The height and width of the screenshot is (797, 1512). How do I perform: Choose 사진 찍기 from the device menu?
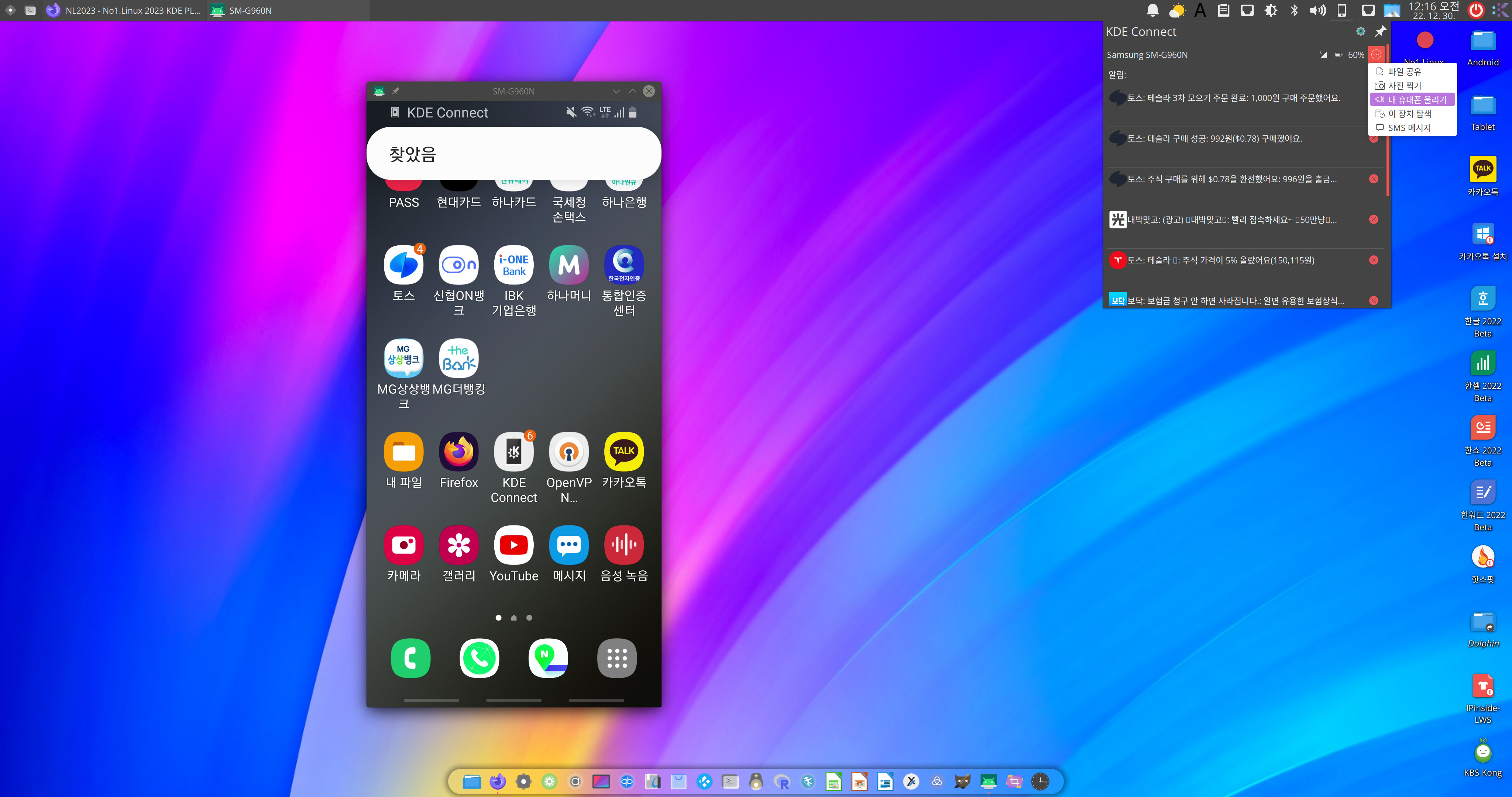pos(1412,86)
